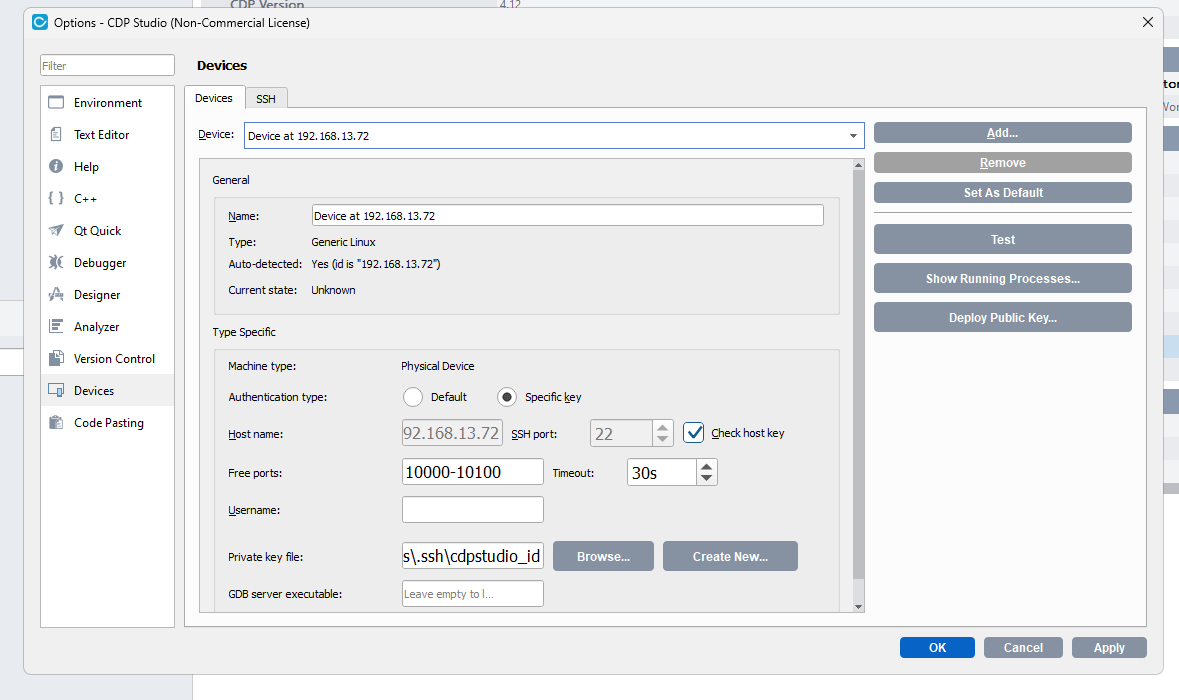Click the 'Physical Device' machine type text
Viewport: 1179px width, 700px height.
coord(438,366)
